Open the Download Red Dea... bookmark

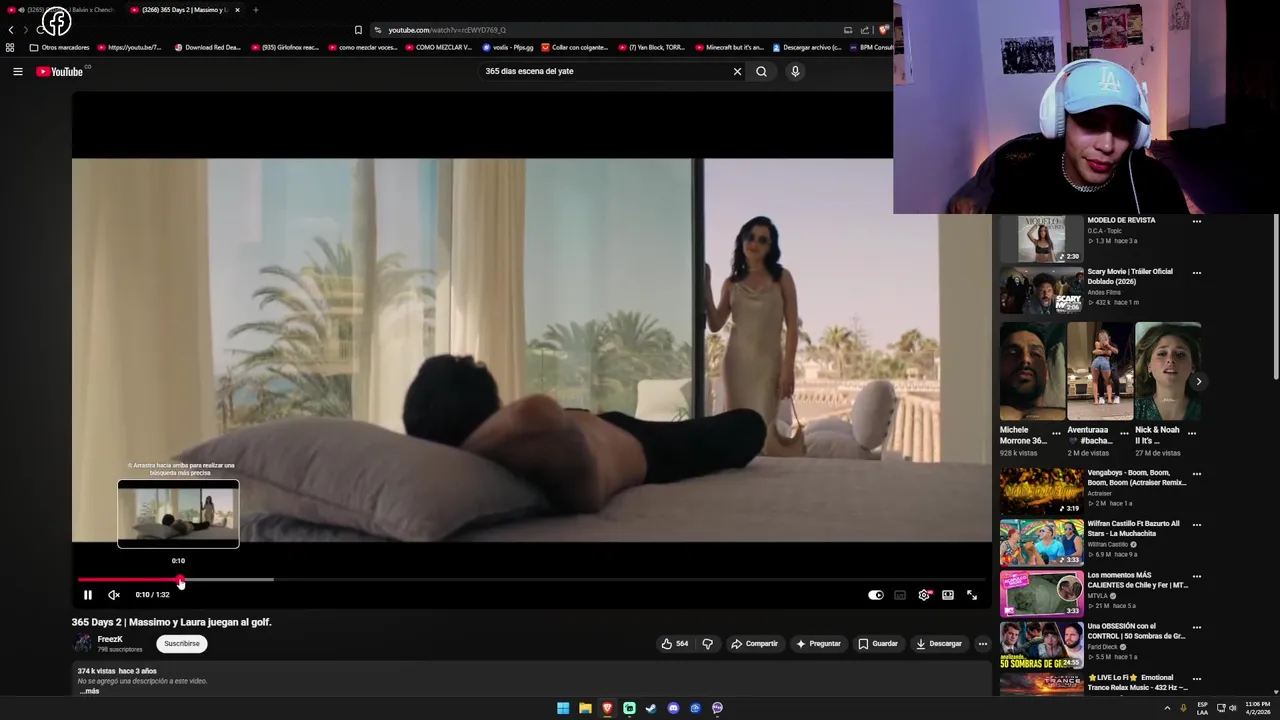click(208, 47)
